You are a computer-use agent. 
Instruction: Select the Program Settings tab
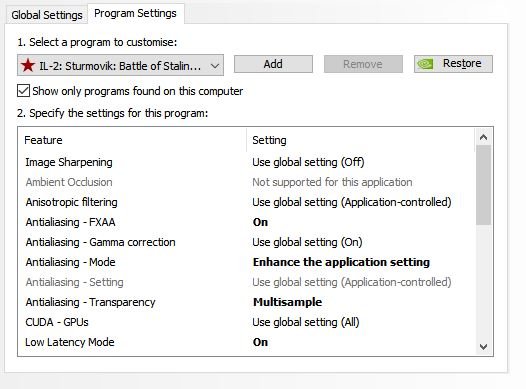135,14
